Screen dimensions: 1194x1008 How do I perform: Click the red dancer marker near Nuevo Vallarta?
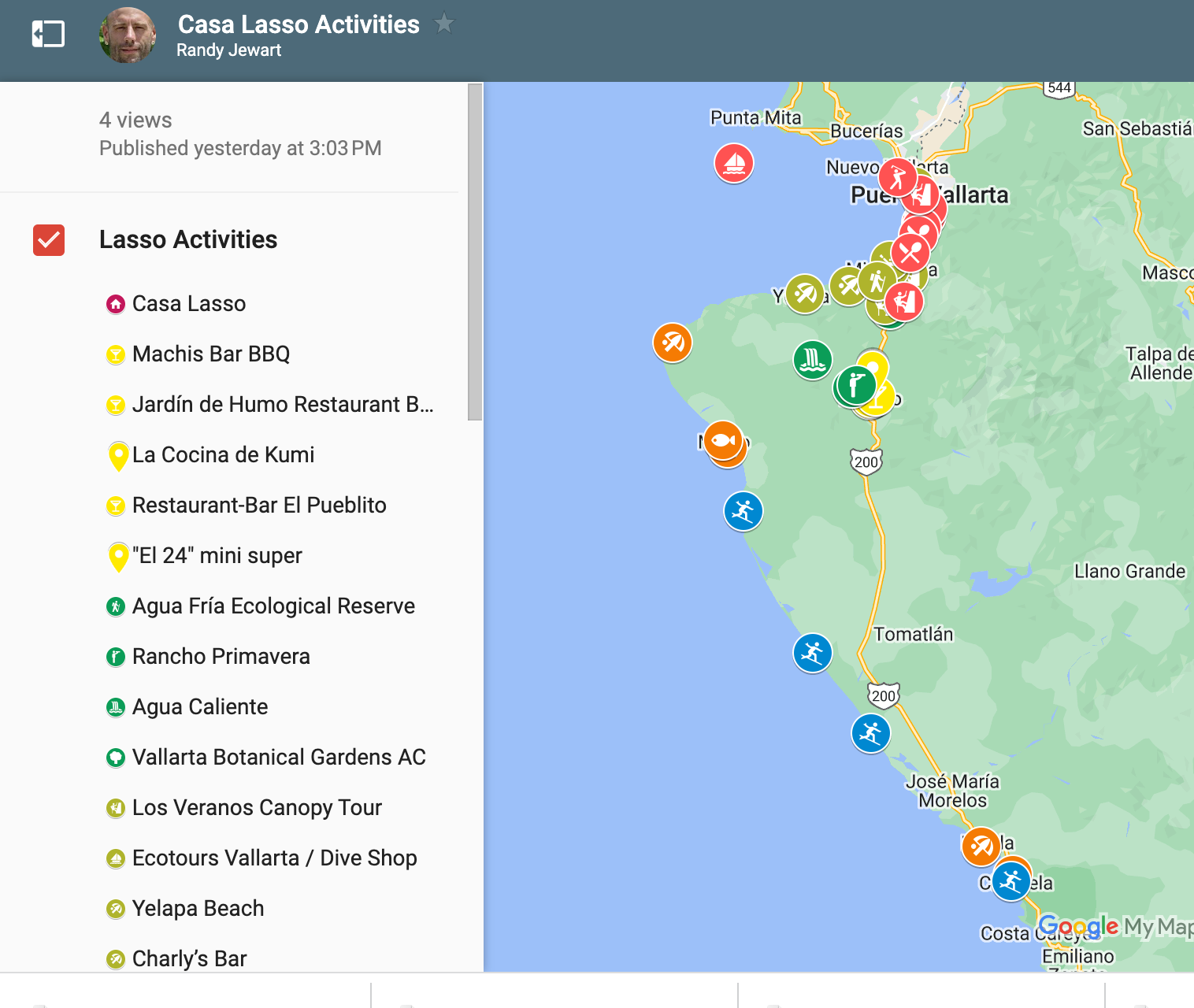[x=898, y=177]
